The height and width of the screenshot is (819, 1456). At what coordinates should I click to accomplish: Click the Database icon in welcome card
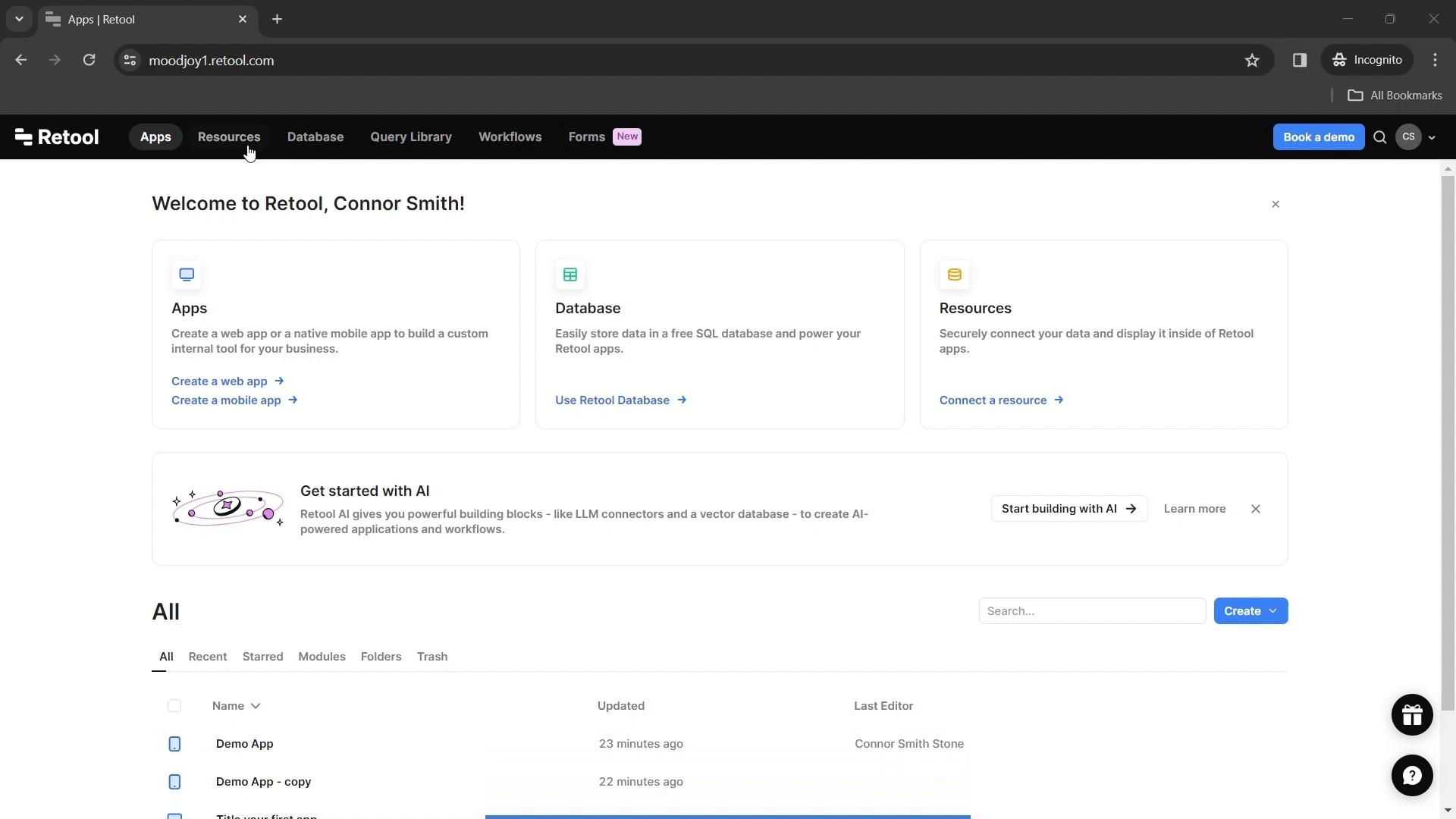coord(570,275)
